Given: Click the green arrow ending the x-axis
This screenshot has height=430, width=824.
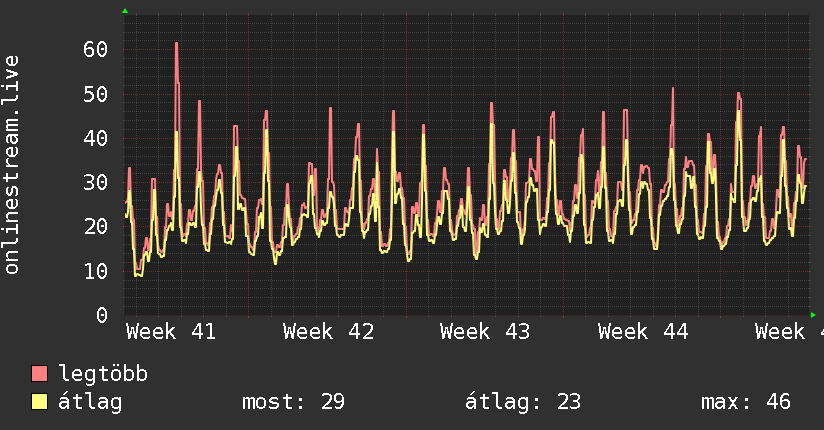Looking at the screenshot, I should coord(813,315).
